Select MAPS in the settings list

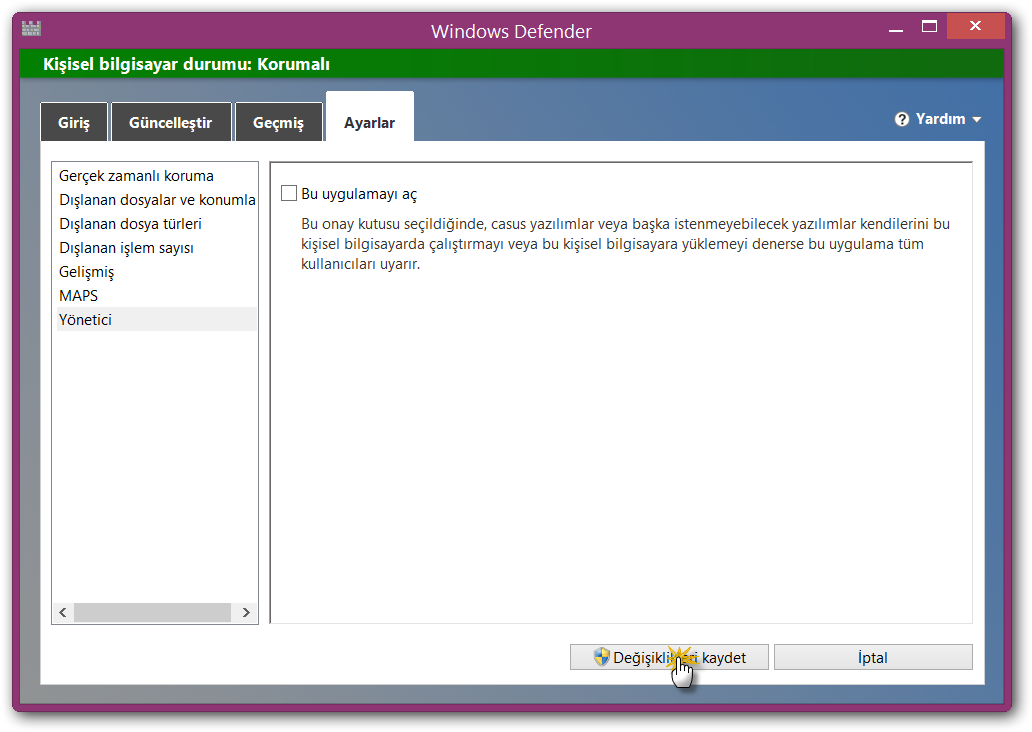[x=157, y=296]
